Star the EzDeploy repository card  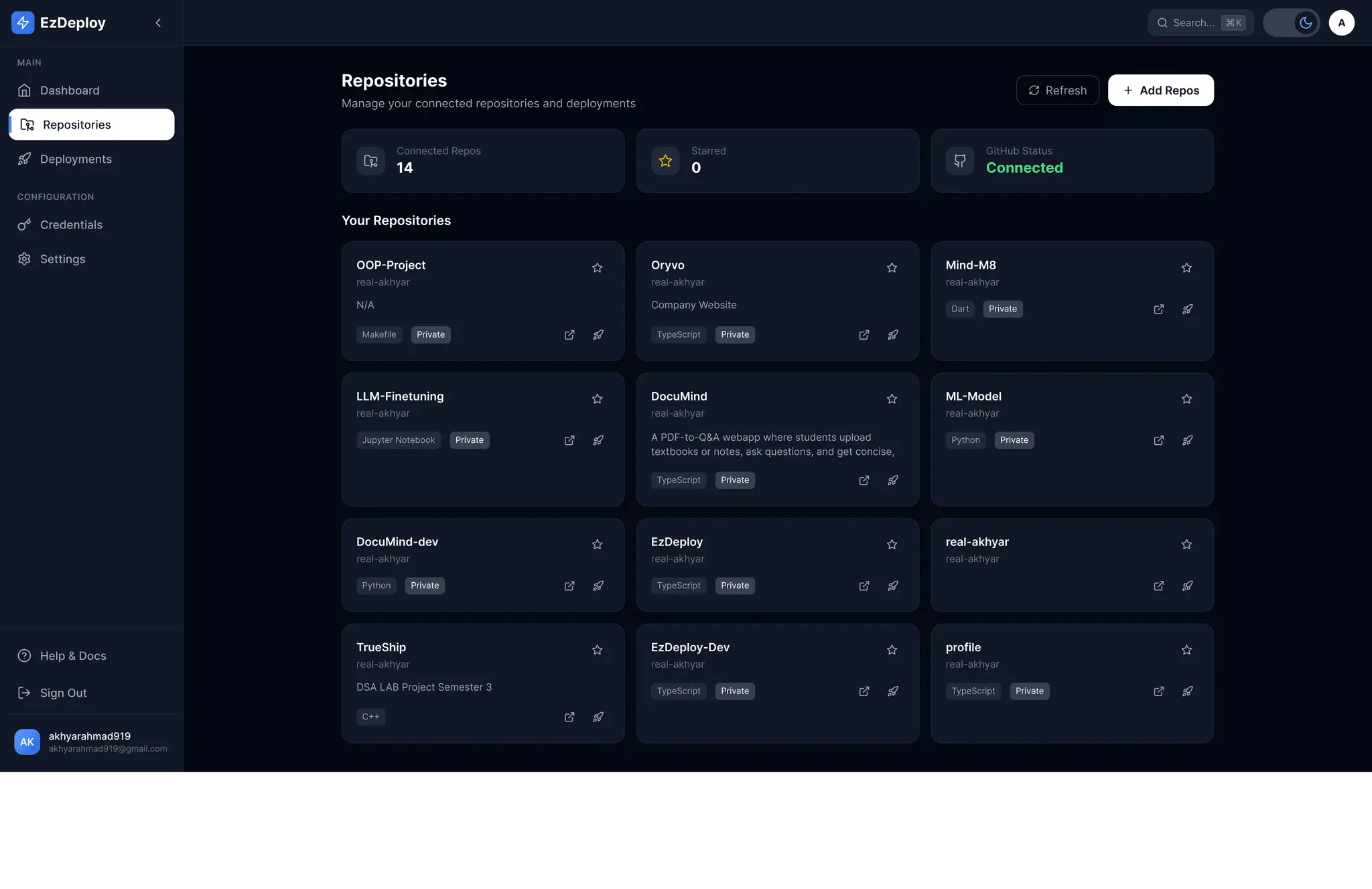(x=892, y=545)
